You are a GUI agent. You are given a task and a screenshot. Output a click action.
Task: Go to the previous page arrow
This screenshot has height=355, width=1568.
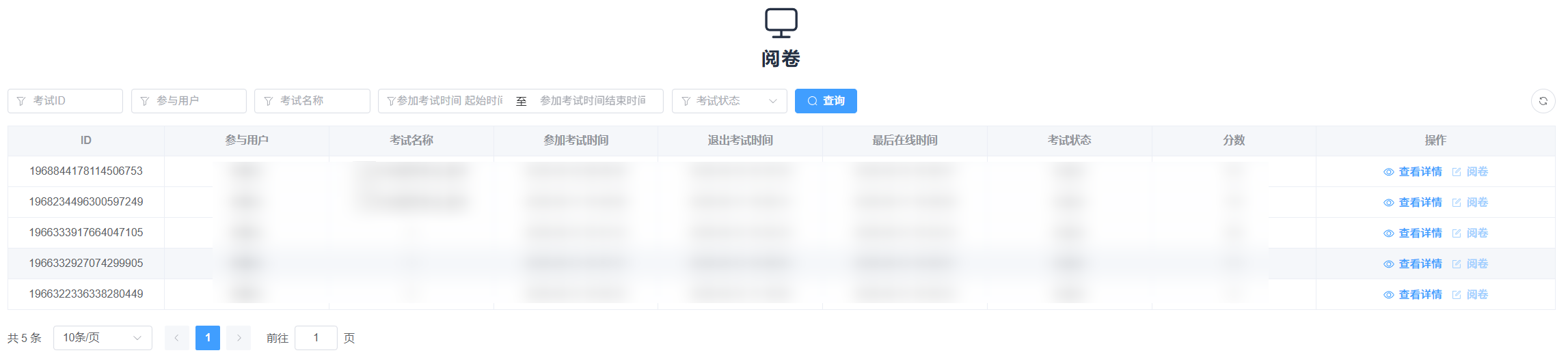pyautogui.click(x=176, y=338)
